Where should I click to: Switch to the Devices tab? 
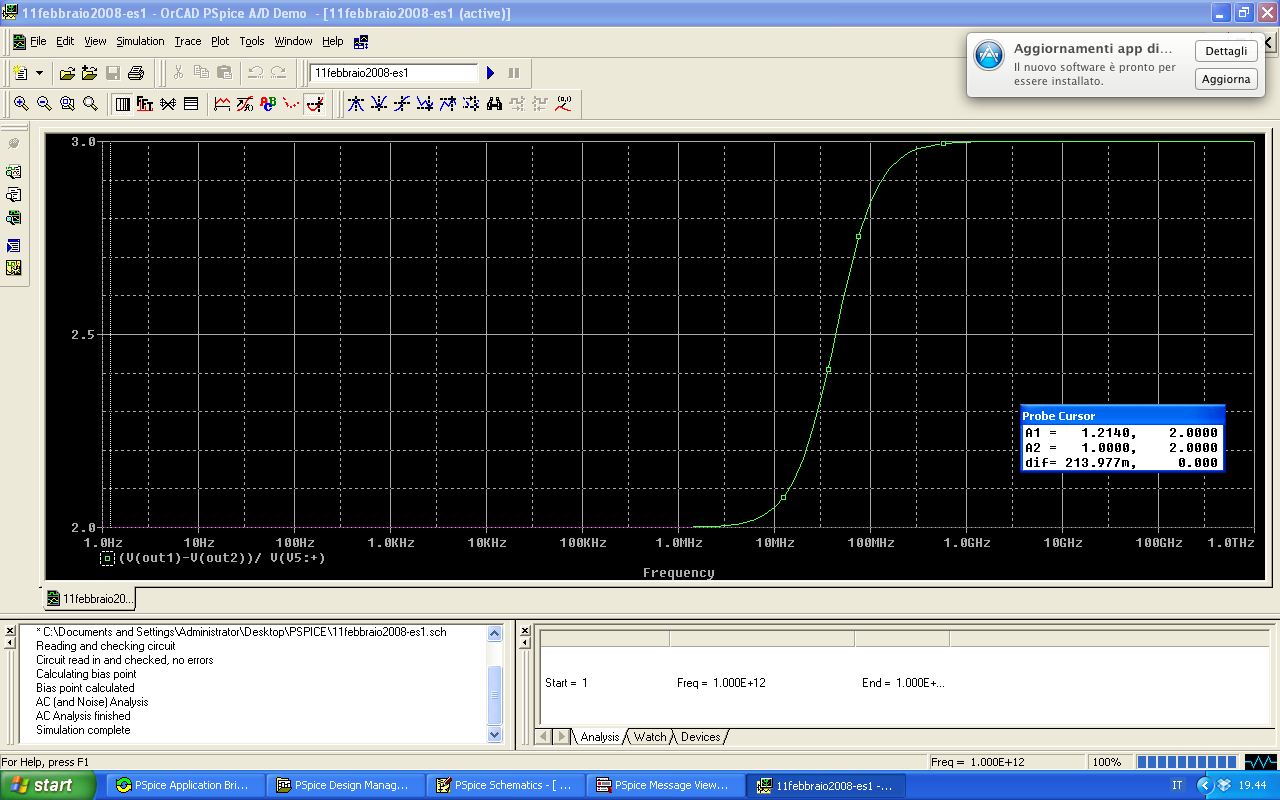tap(700, 737)
